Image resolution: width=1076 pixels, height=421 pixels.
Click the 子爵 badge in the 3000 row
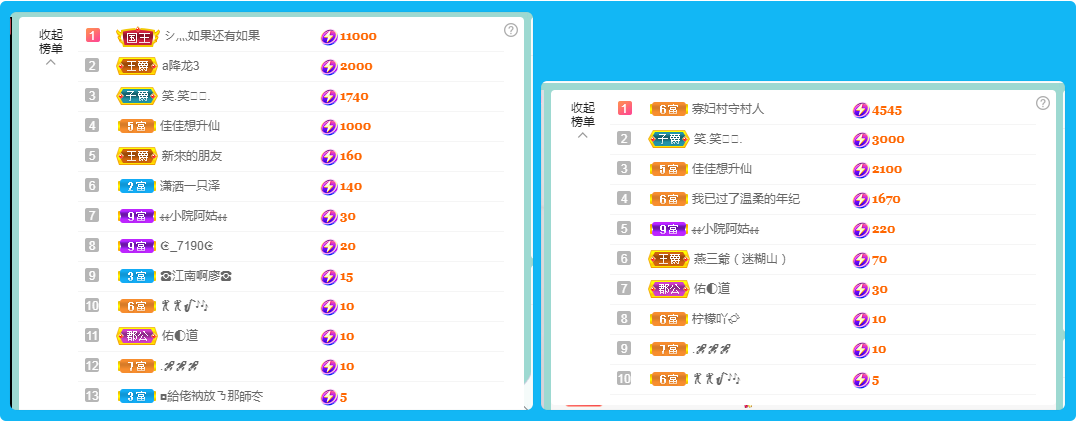(x=669, y=139)
